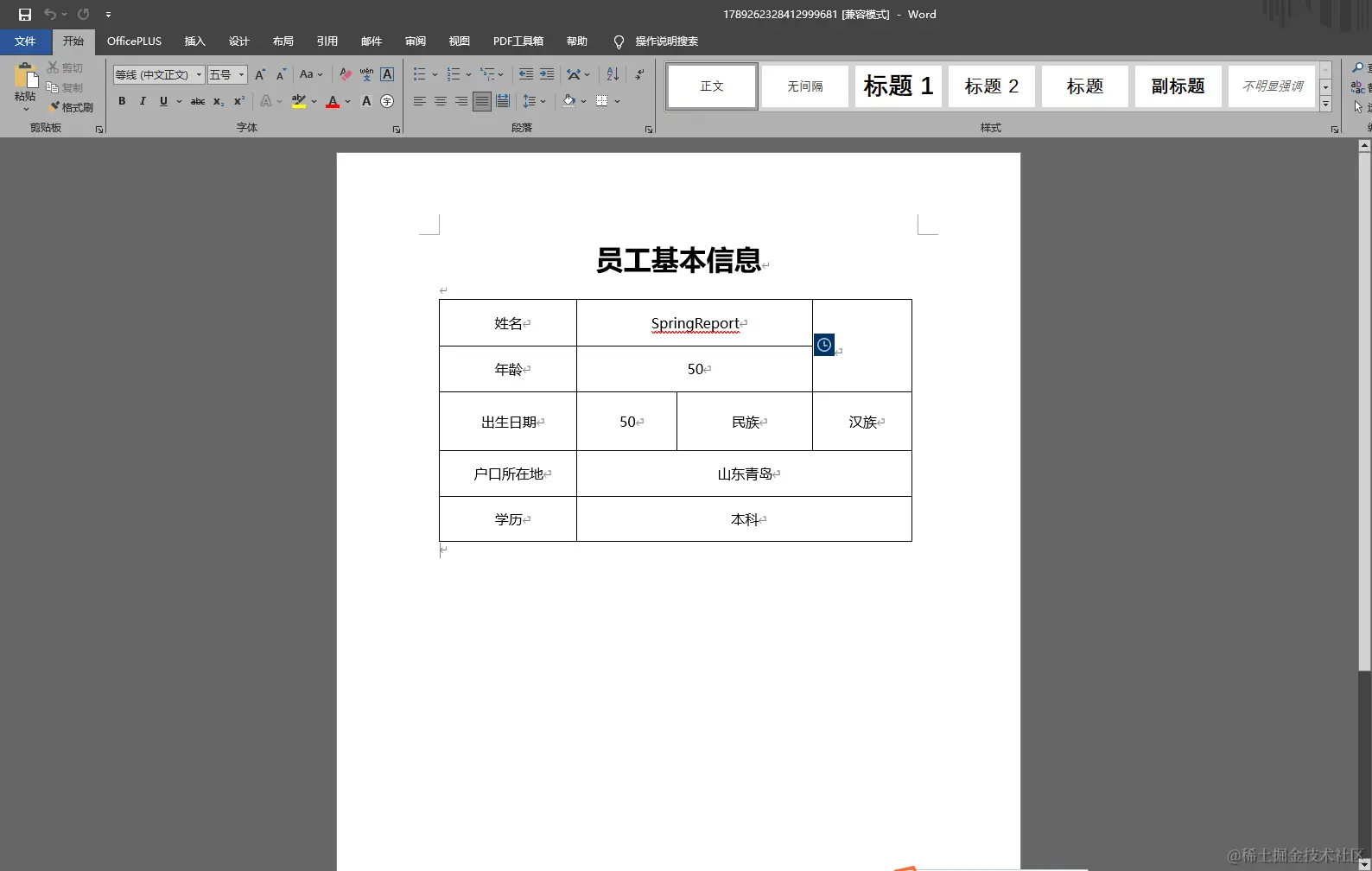Apply the 标题 1 style
This screenshot has width=1372, height=871.
click(x=899, y=86)
